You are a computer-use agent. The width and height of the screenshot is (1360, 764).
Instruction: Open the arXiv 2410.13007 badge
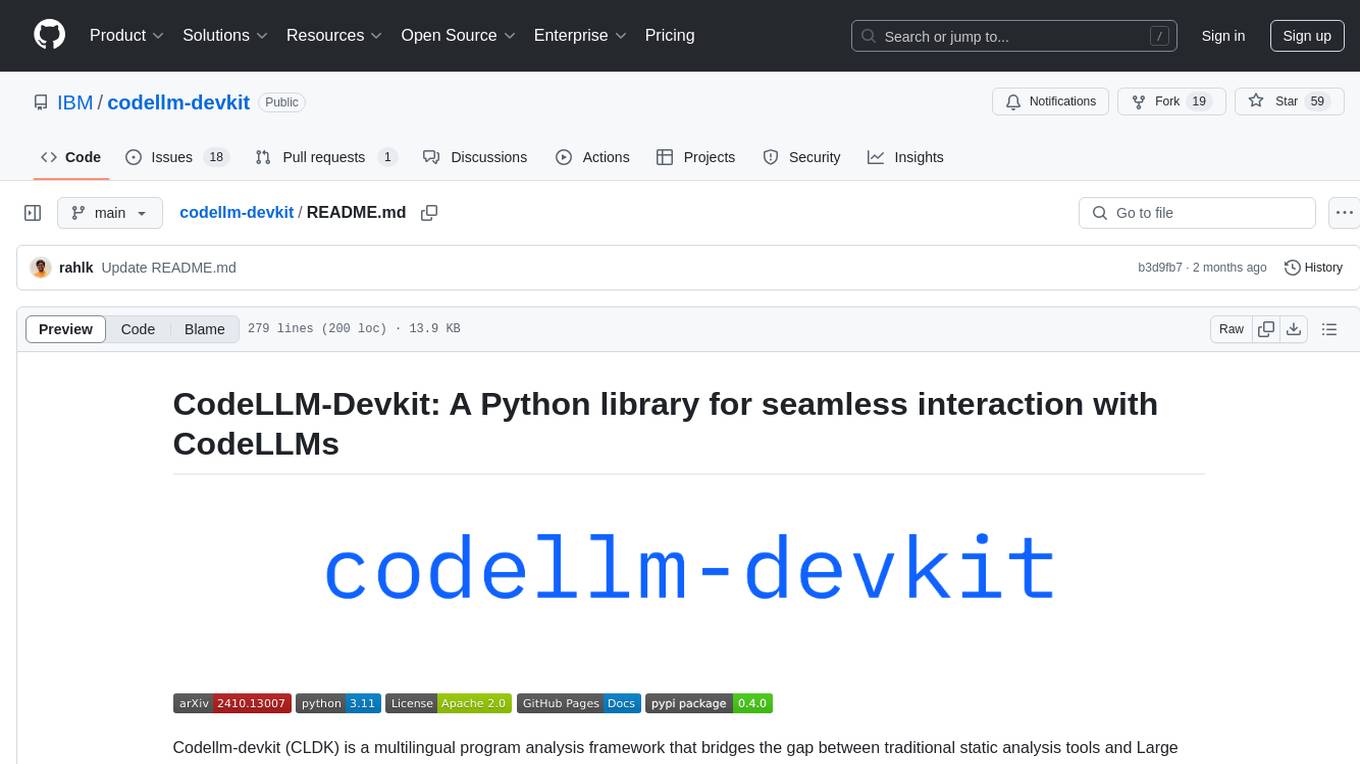[232, 703]
